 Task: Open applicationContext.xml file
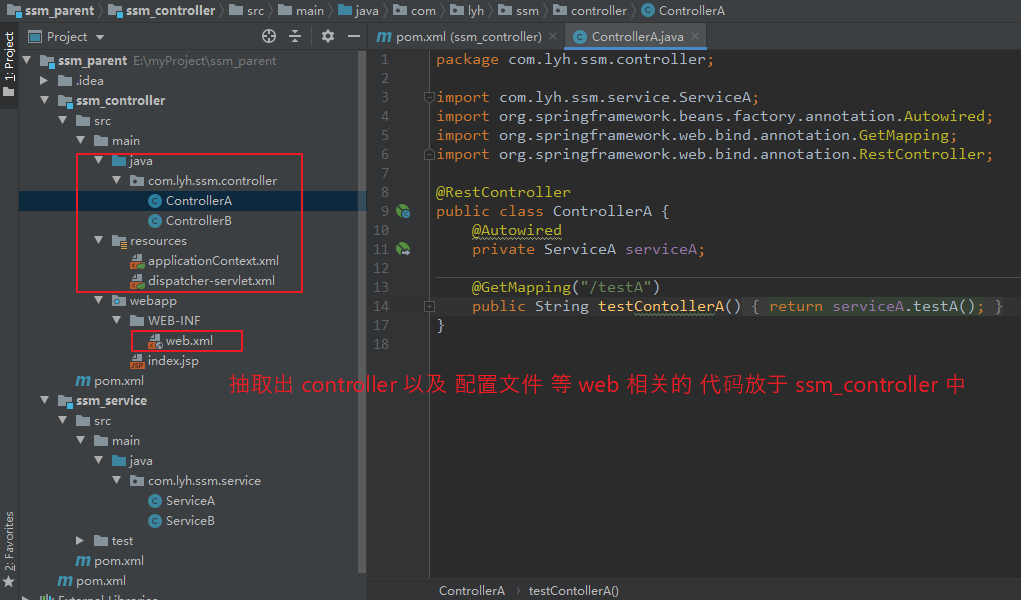tap(213, 261)
